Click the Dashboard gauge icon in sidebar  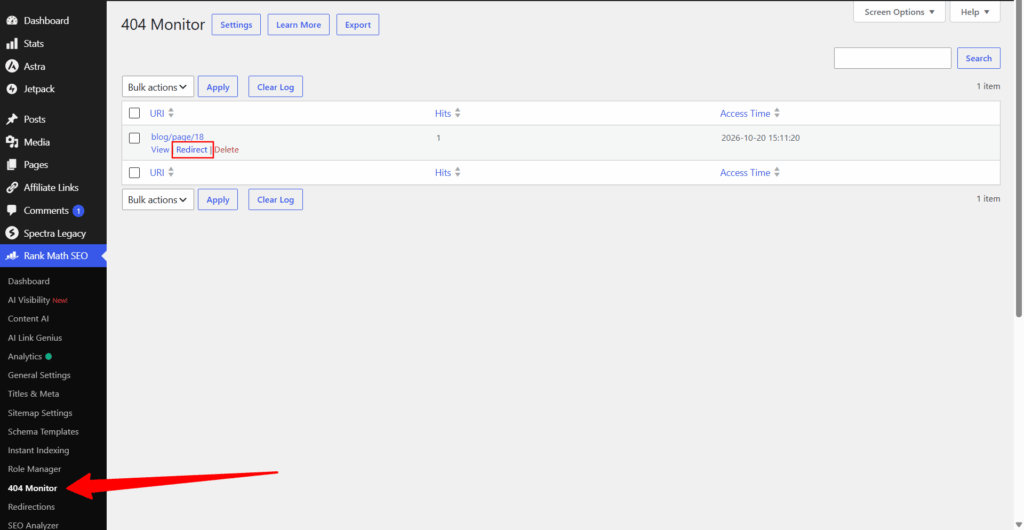(12, 21)
